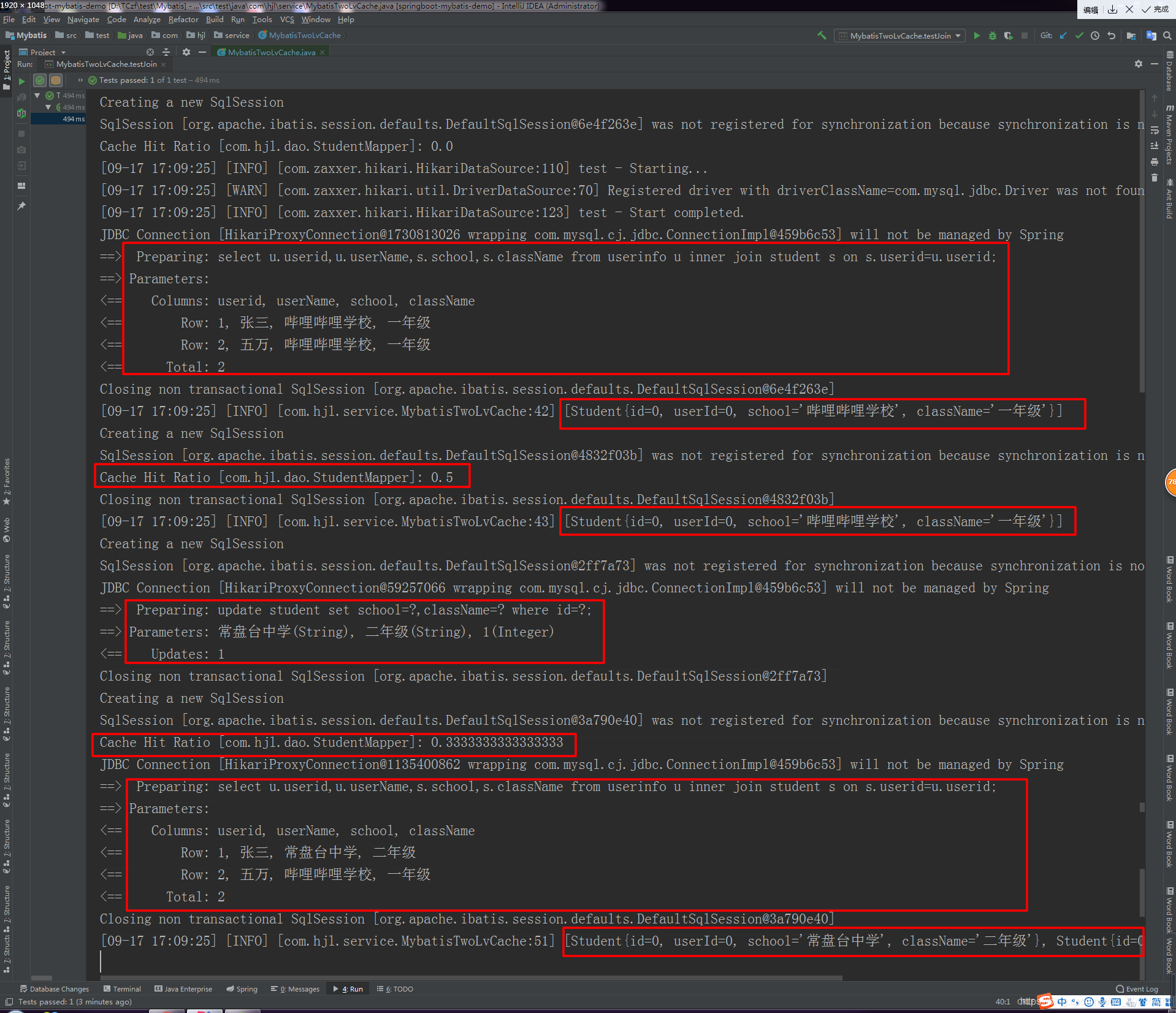Close the MybatisTwoLvCache.java editor tab
The width and height of the screenshot is (1176, 1013).
pyautogui.click(x=323, y=53)
